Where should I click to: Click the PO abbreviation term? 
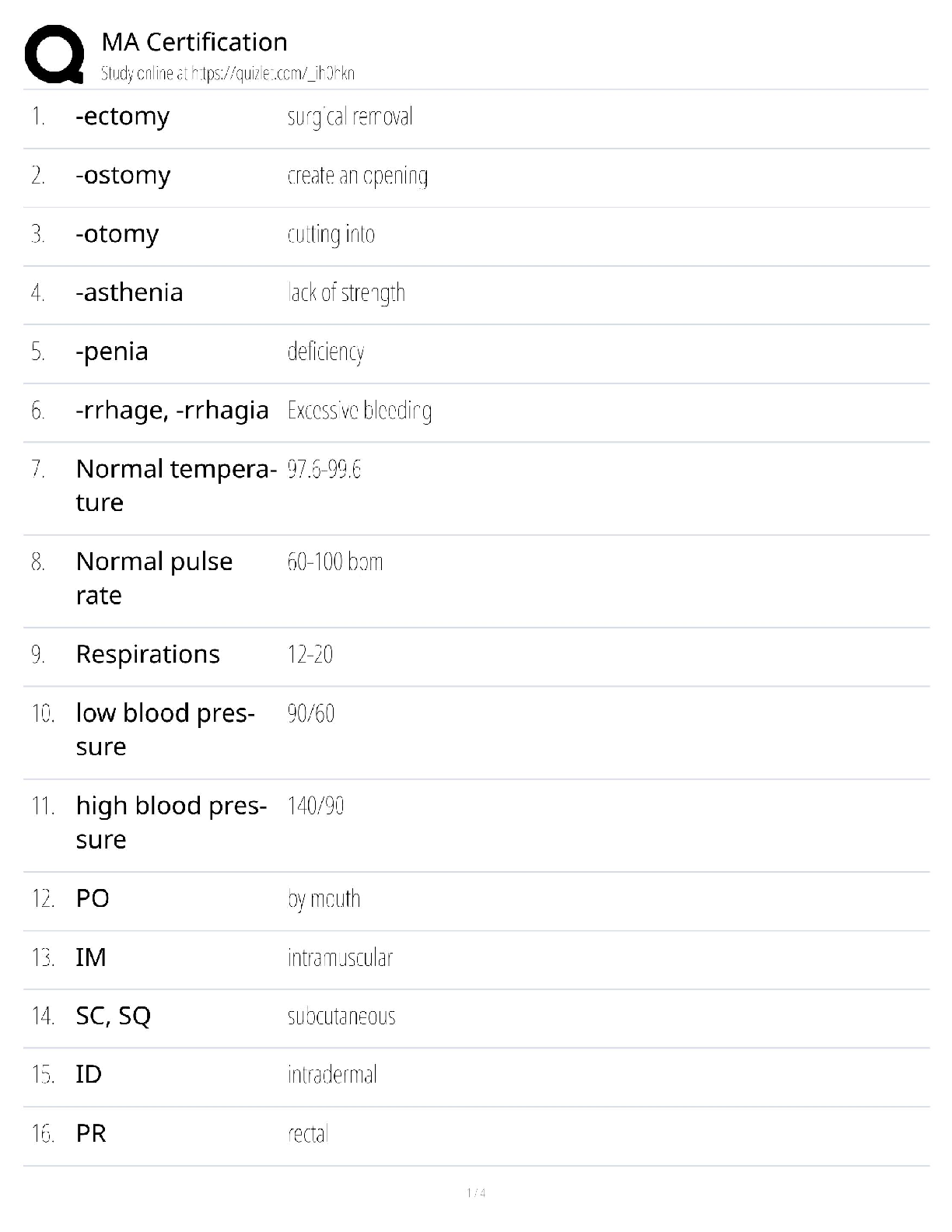tap(93, 899)
